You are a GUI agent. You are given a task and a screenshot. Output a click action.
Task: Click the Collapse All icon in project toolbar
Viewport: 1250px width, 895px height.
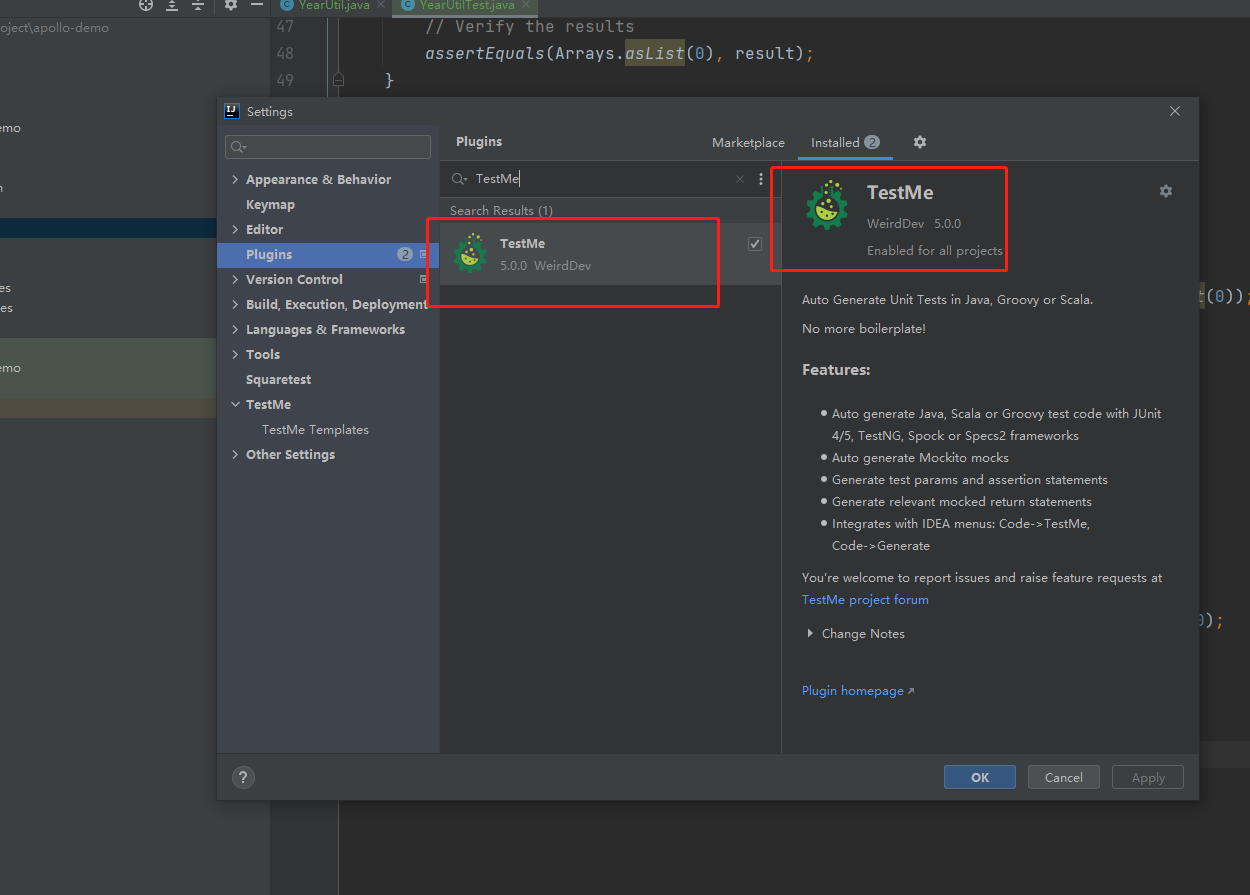[x=198, y=5]
